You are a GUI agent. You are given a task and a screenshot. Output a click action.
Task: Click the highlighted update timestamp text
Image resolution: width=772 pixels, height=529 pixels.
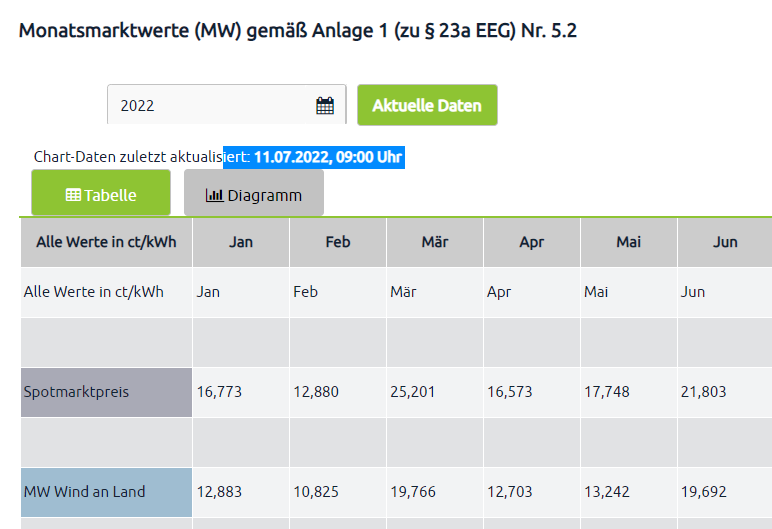point(314,158)
